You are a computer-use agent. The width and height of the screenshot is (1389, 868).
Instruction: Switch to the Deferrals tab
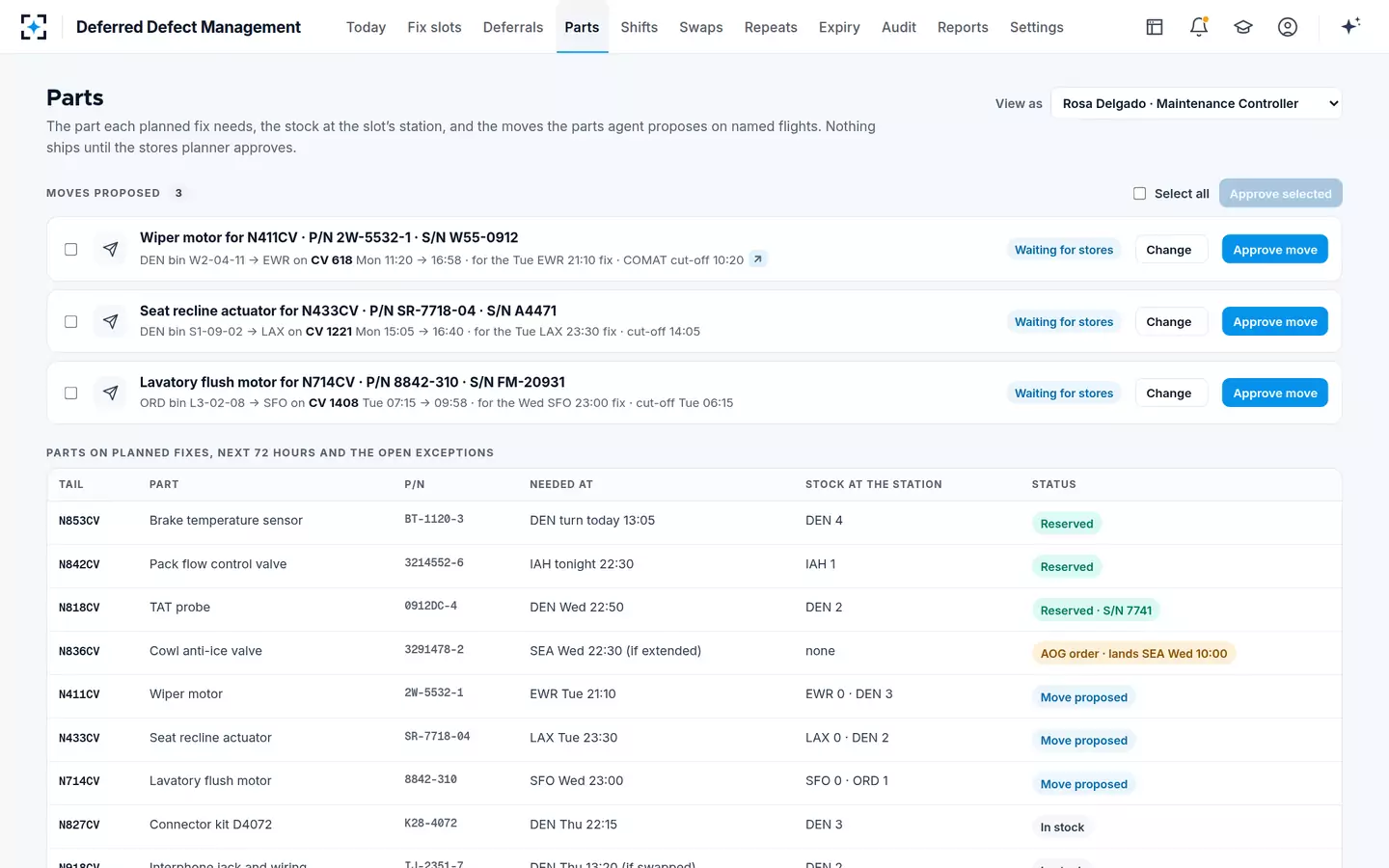point(513,27)
